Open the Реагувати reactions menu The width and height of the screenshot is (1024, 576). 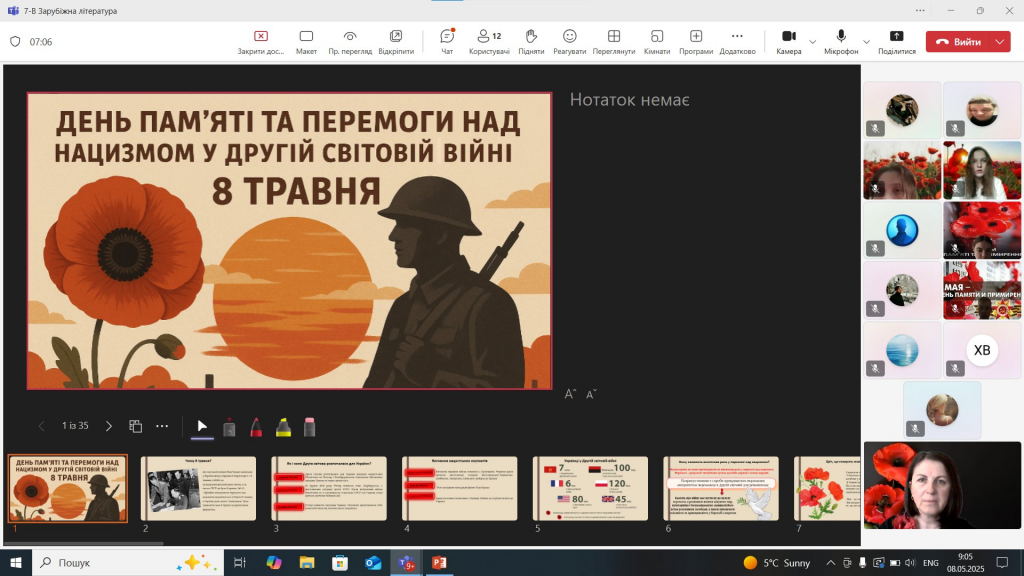coord(570,38)
